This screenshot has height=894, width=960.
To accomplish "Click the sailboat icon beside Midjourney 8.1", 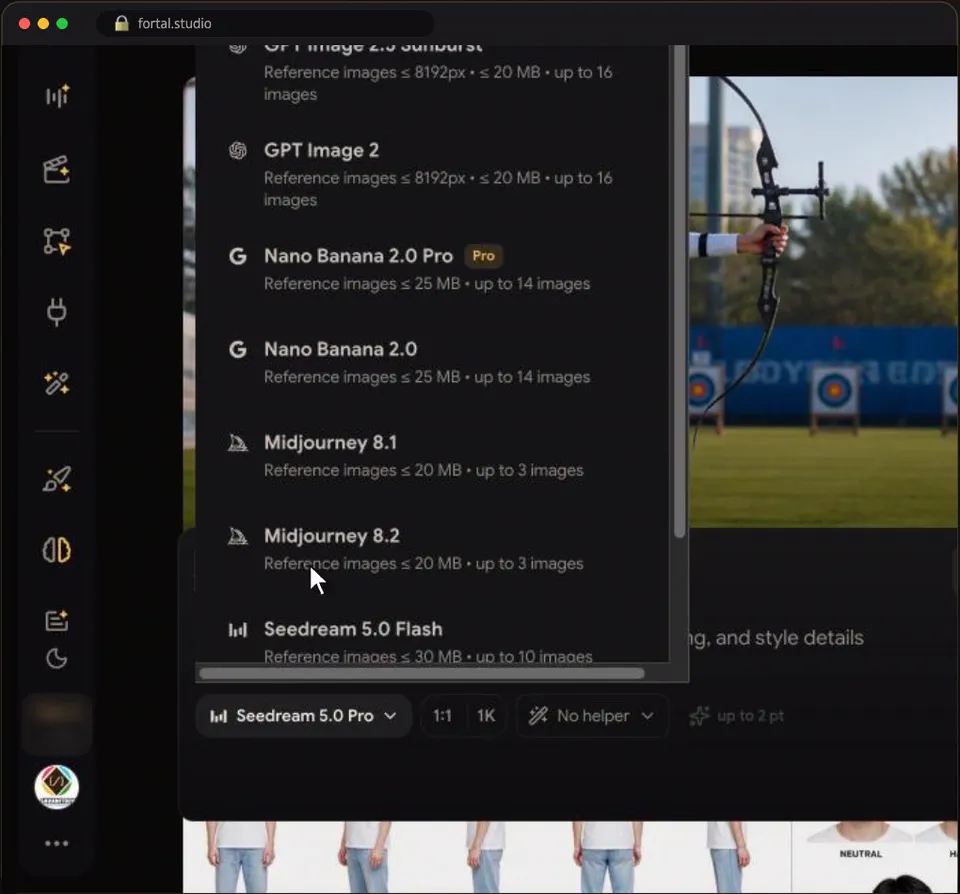I will (238, 443).
